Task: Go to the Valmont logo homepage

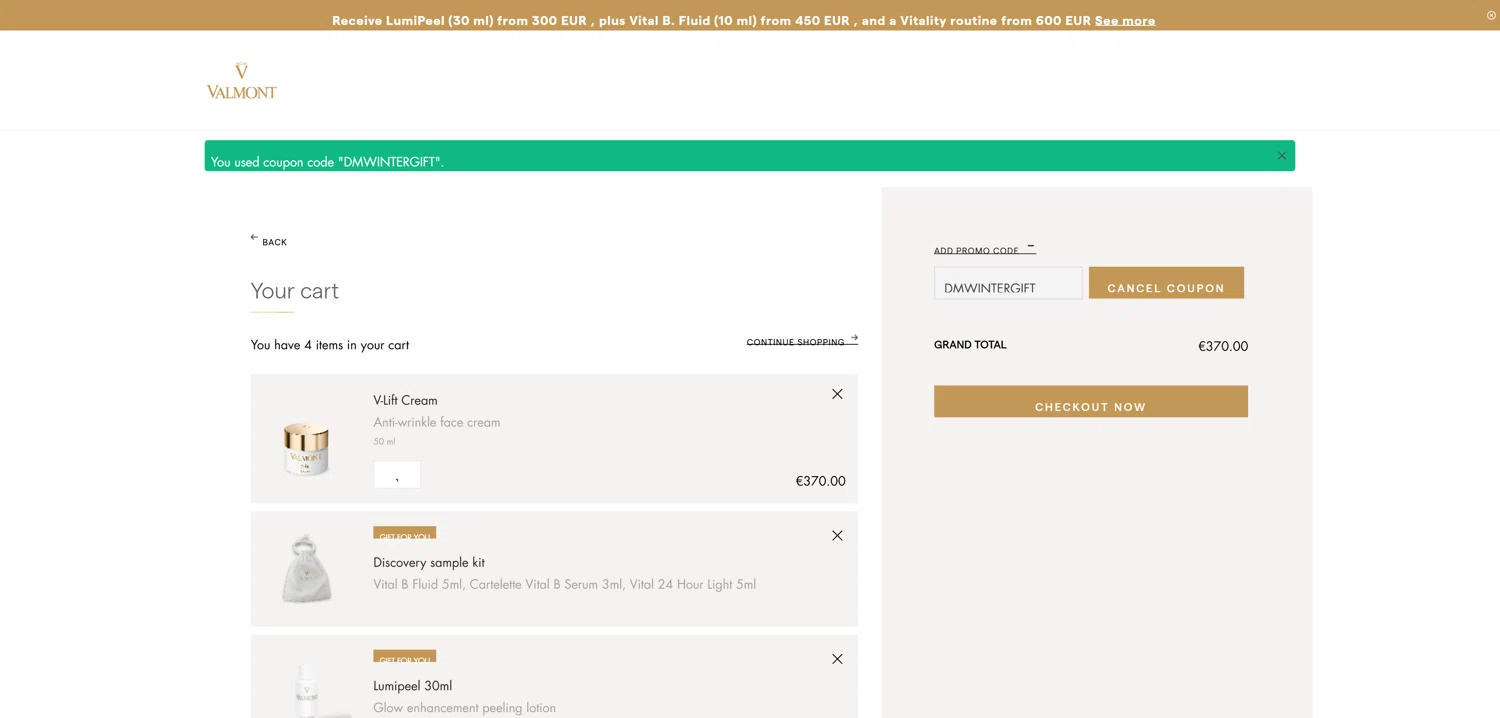Action: pyautogui.click(x=241, y=81)
